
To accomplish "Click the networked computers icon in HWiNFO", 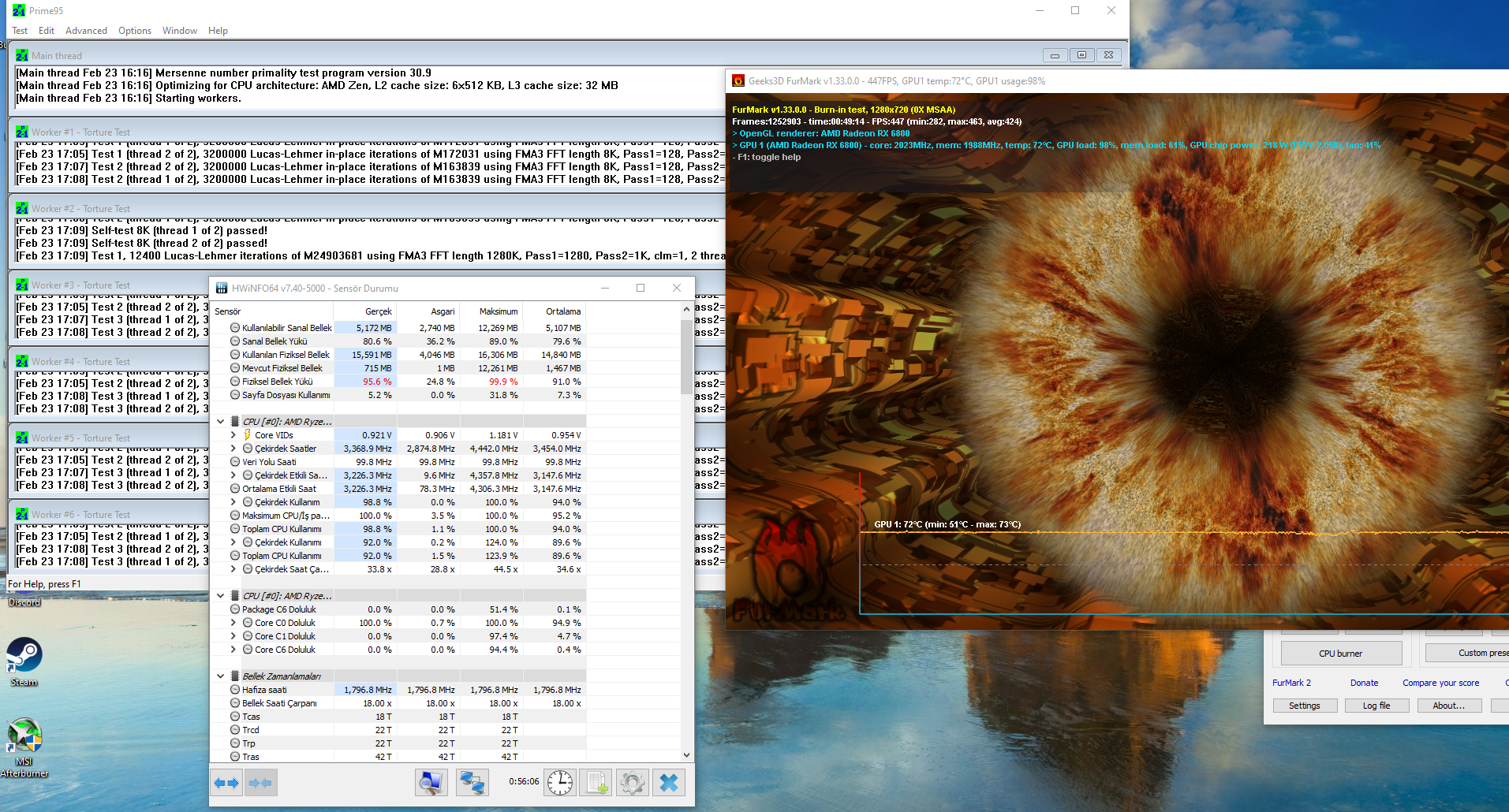I will [x=472, y=783].
